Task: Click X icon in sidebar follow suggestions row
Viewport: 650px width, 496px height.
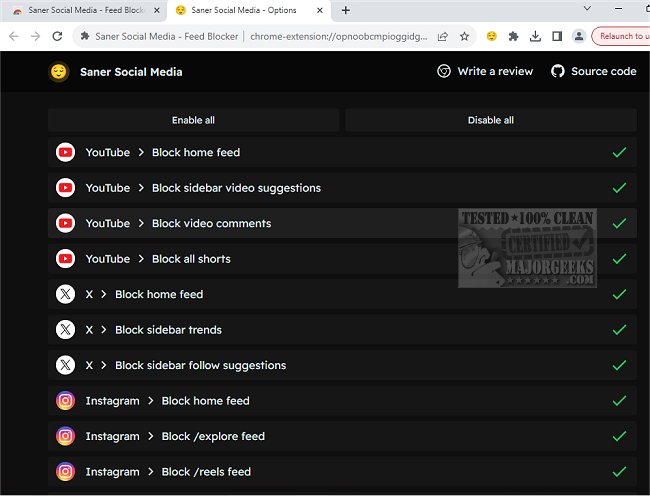Action: (x=65, y=365)
